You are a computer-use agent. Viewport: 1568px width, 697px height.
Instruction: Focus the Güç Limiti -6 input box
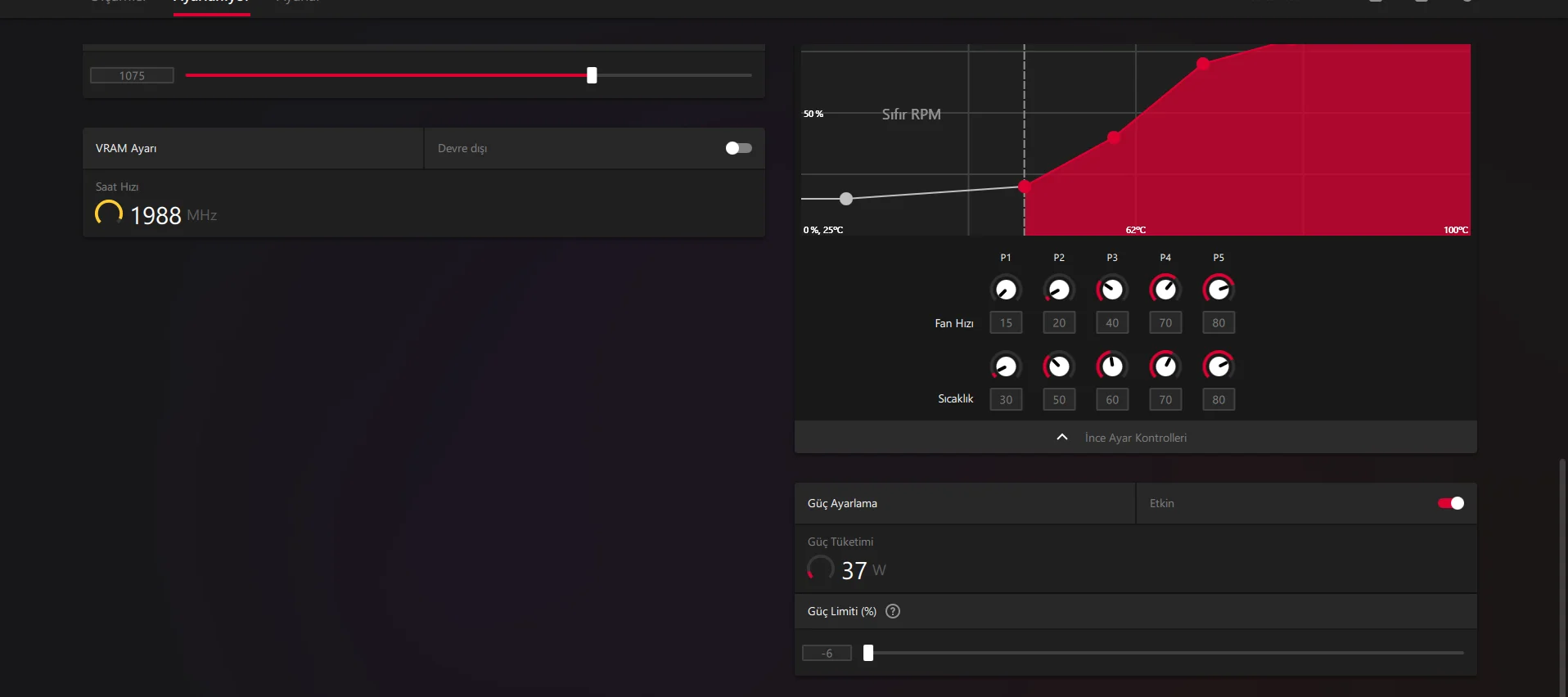(x=827, y=653)
